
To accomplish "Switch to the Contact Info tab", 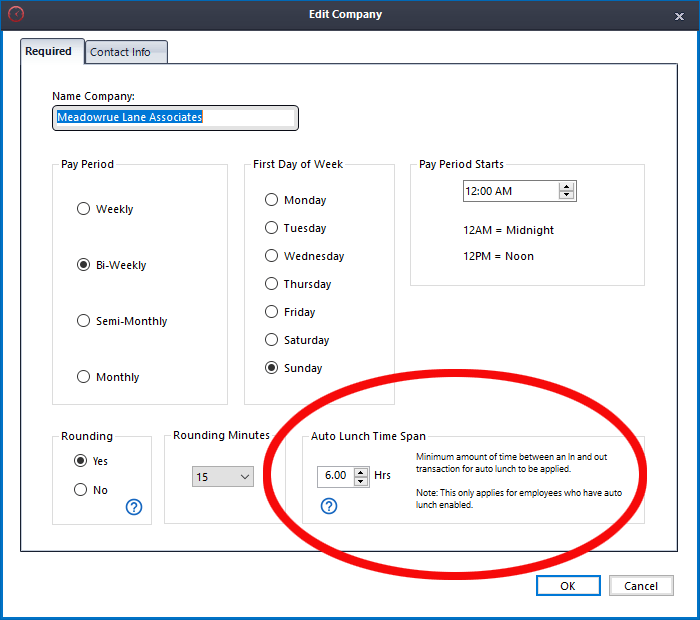I will pos(120,52).
